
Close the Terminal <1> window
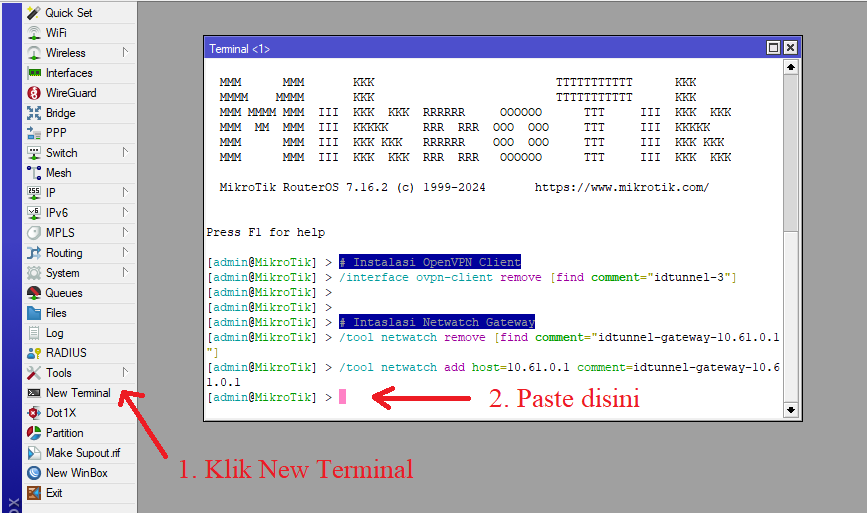point(791,48)
